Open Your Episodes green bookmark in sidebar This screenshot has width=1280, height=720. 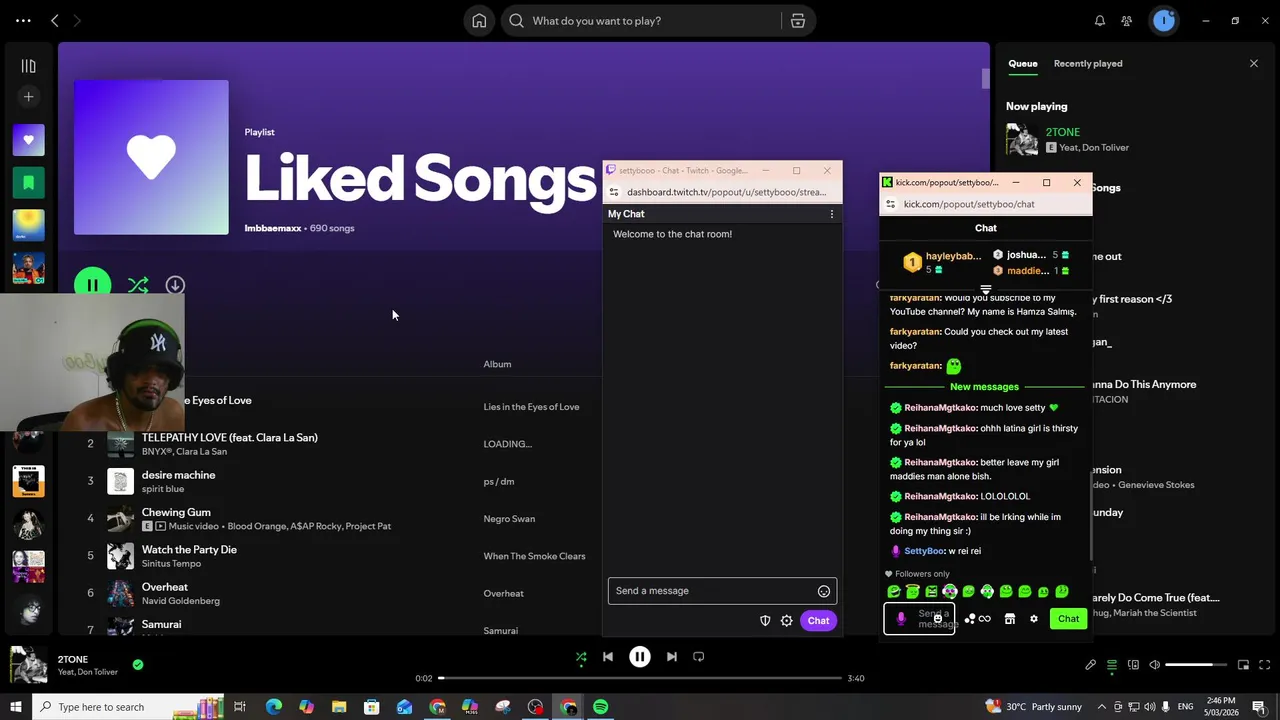(x=28, y=183)
